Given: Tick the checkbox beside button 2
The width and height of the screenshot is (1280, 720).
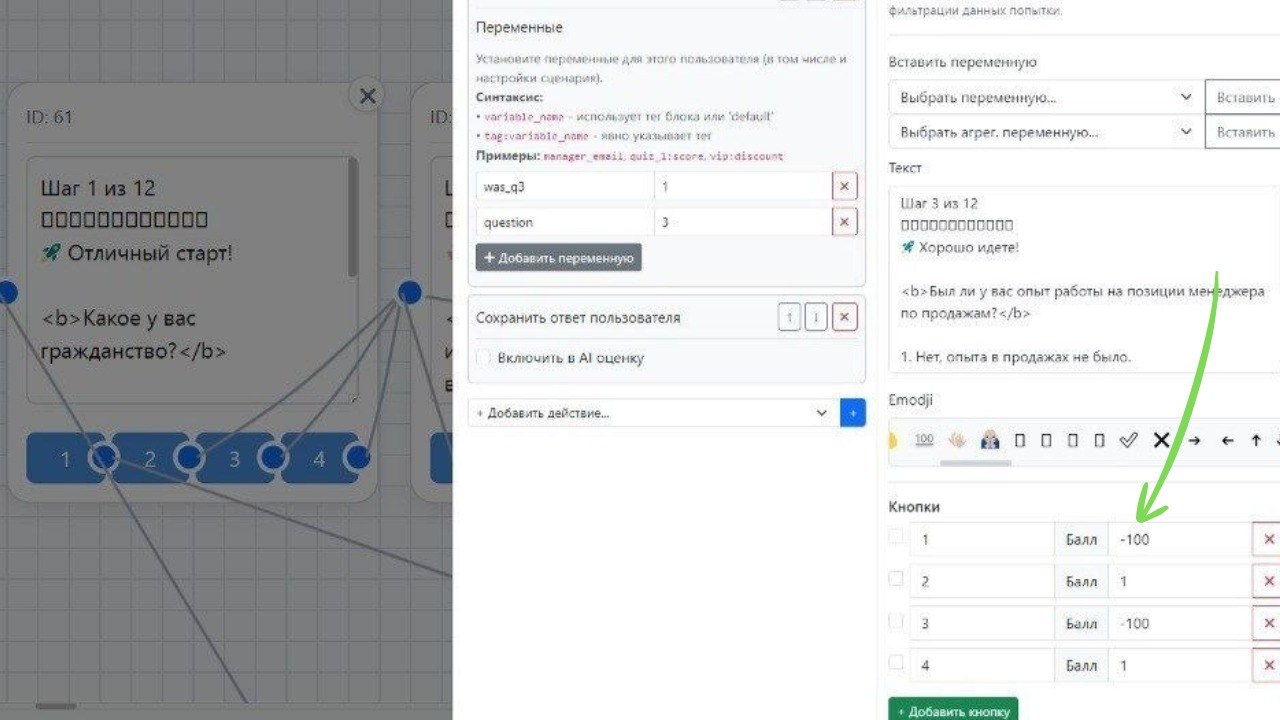Looking at the screenshot, I should [x=896, y=578].
